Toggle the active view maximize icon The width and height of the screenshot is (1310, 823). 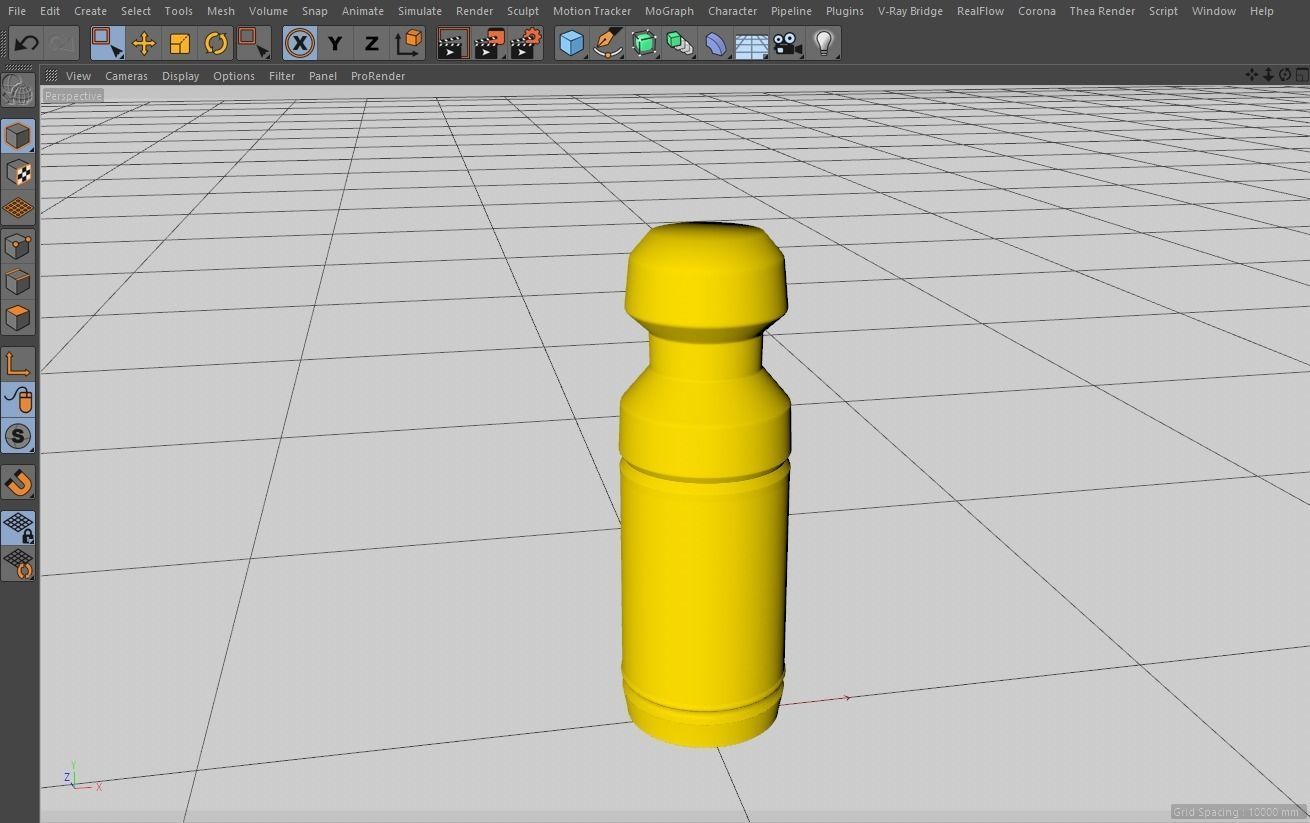tap(1302, 75)
